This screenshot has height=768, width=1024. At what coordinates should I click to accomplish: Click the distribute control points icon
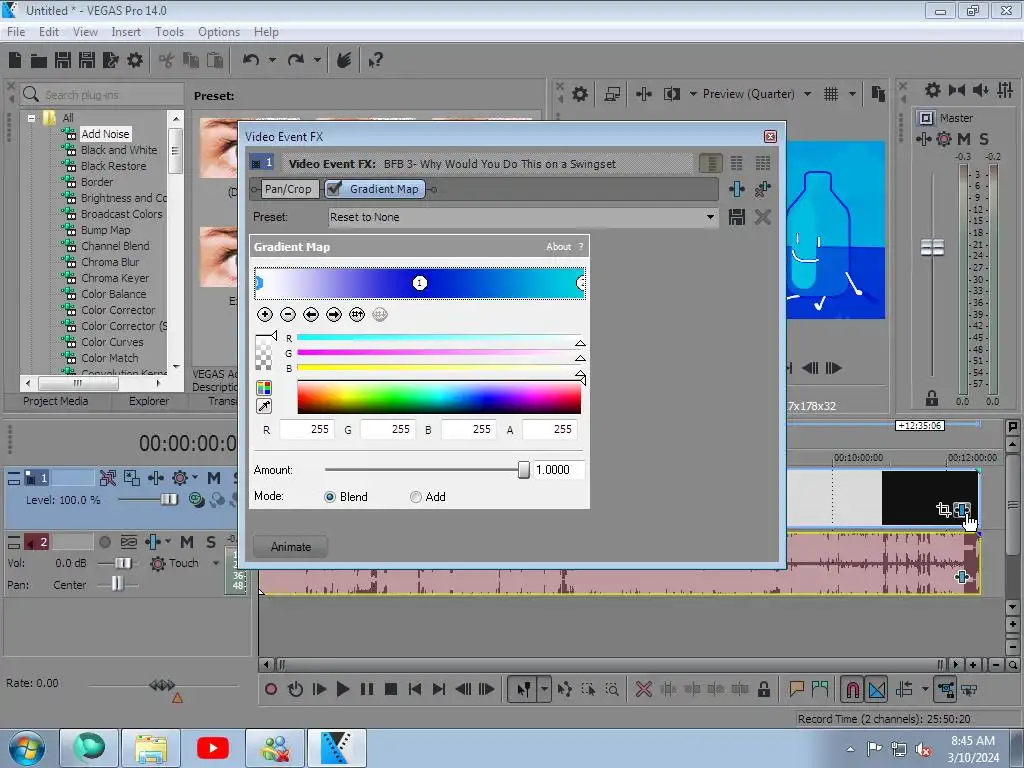[x=357, y=315]
